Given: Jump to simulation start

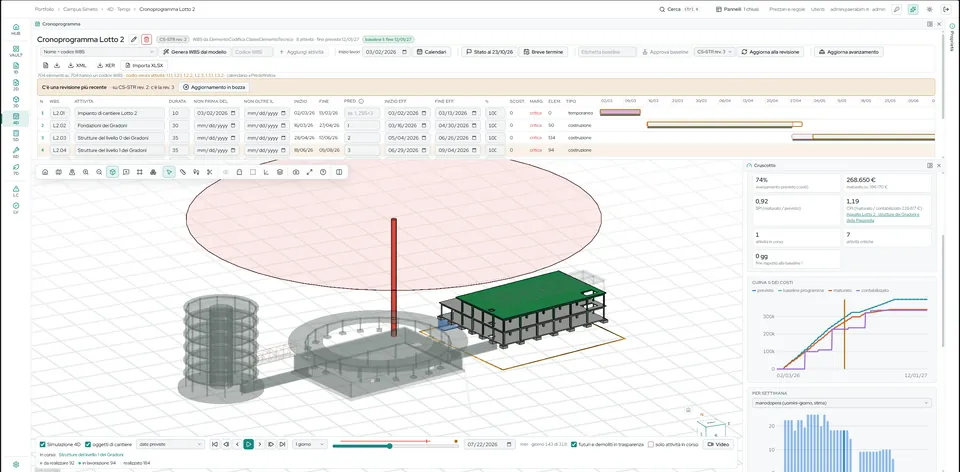Looking at the screenshot, I should click(x=215, y=444).
